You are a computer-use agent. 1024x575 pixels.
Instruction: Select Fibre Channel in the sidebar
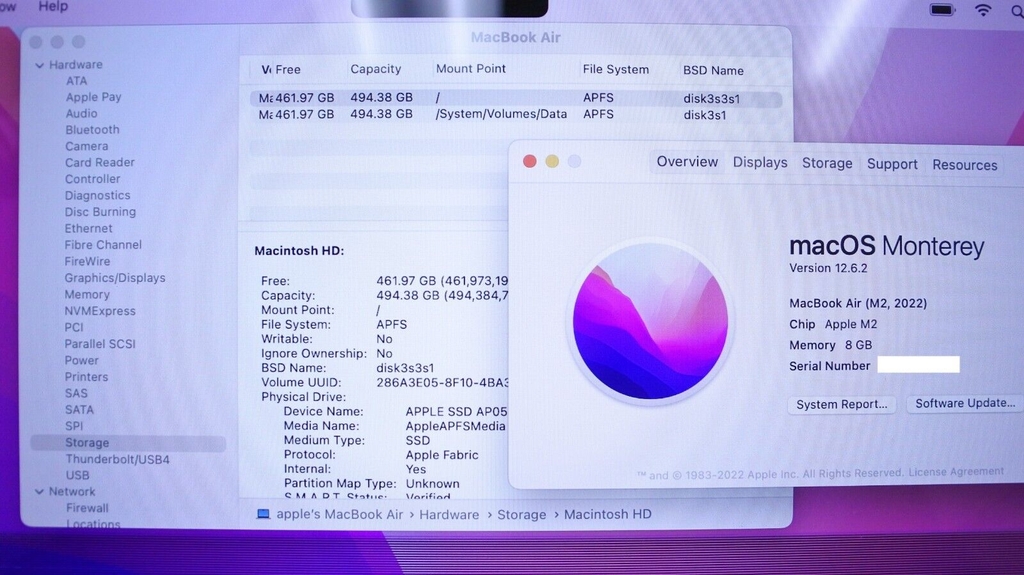click(x=103, y=245)
